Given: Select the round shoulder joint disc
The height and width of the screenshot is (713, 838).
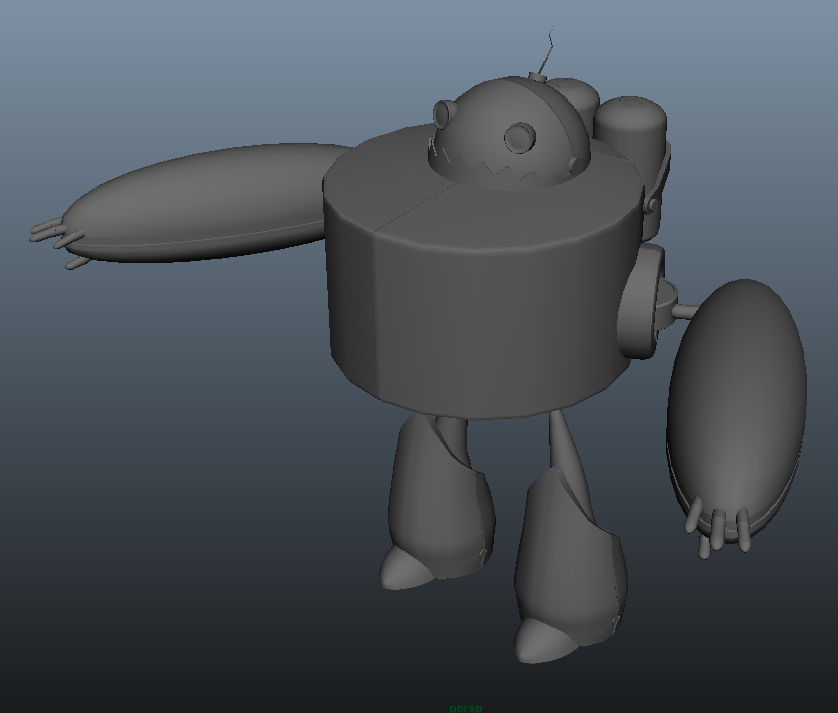Looking at the screenshot, I should click(639, 302).
